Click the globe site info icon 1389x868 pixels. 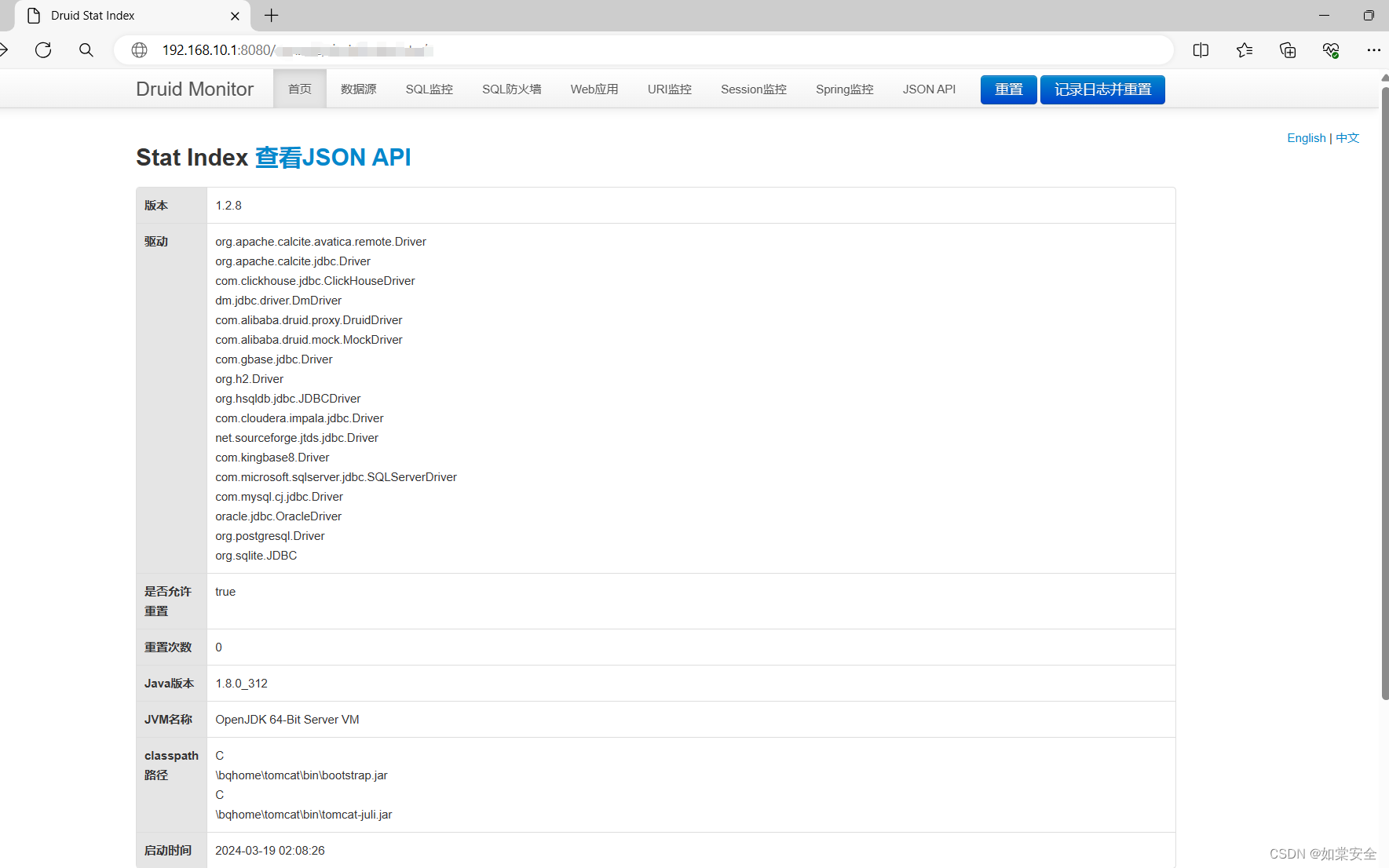[x=139, y=50]
